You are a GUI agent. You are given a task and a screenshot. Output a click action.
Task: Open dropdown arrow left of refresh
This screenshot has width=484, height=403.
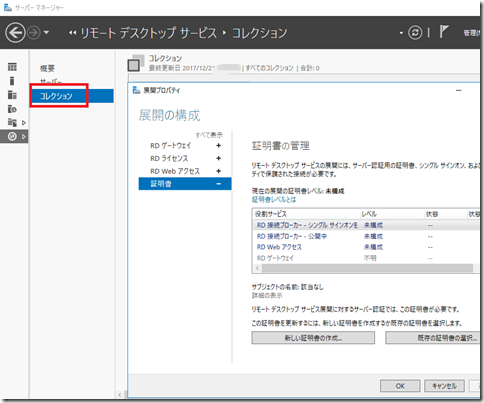click(x=401, y=33)
